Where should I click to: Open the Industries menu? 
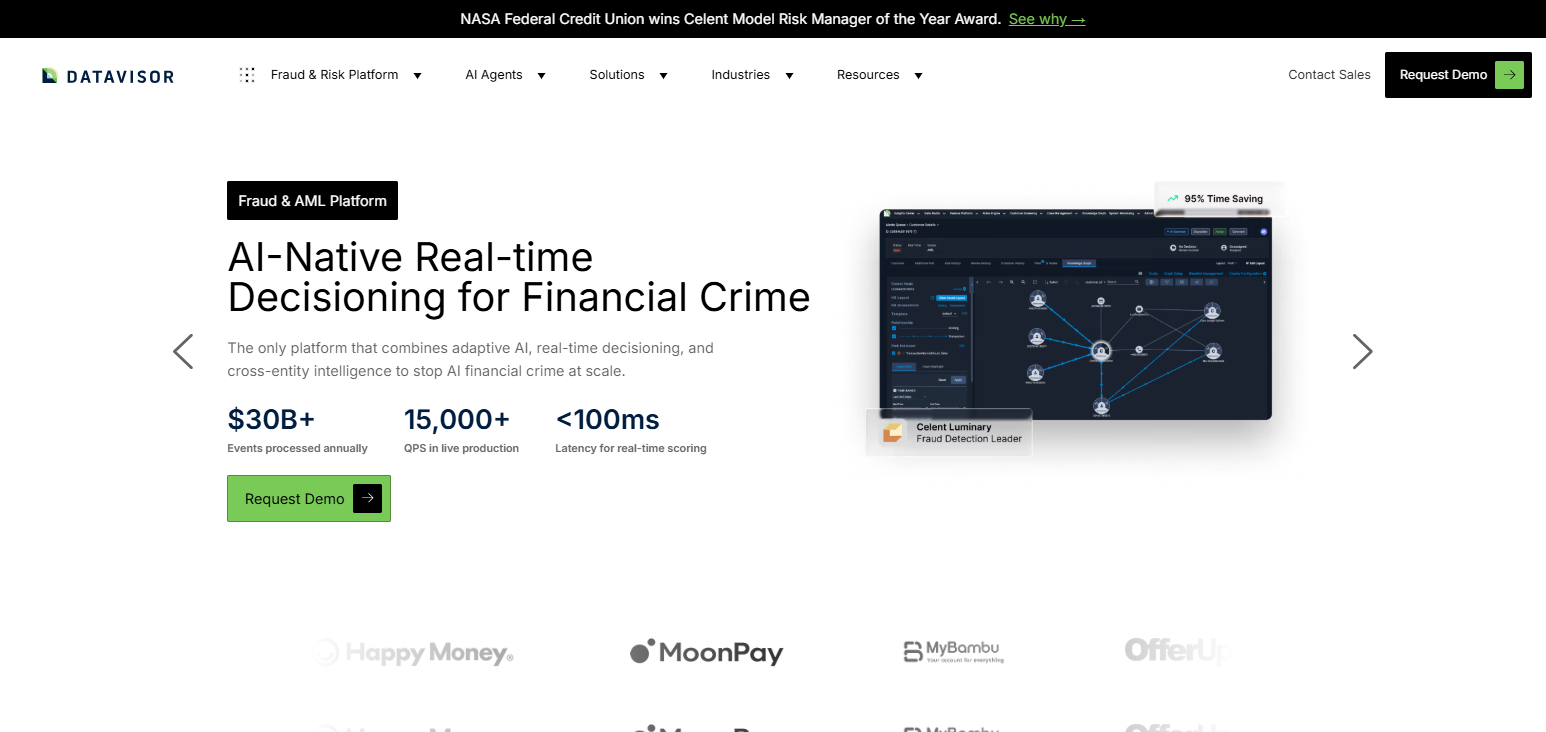coord(752,75)
